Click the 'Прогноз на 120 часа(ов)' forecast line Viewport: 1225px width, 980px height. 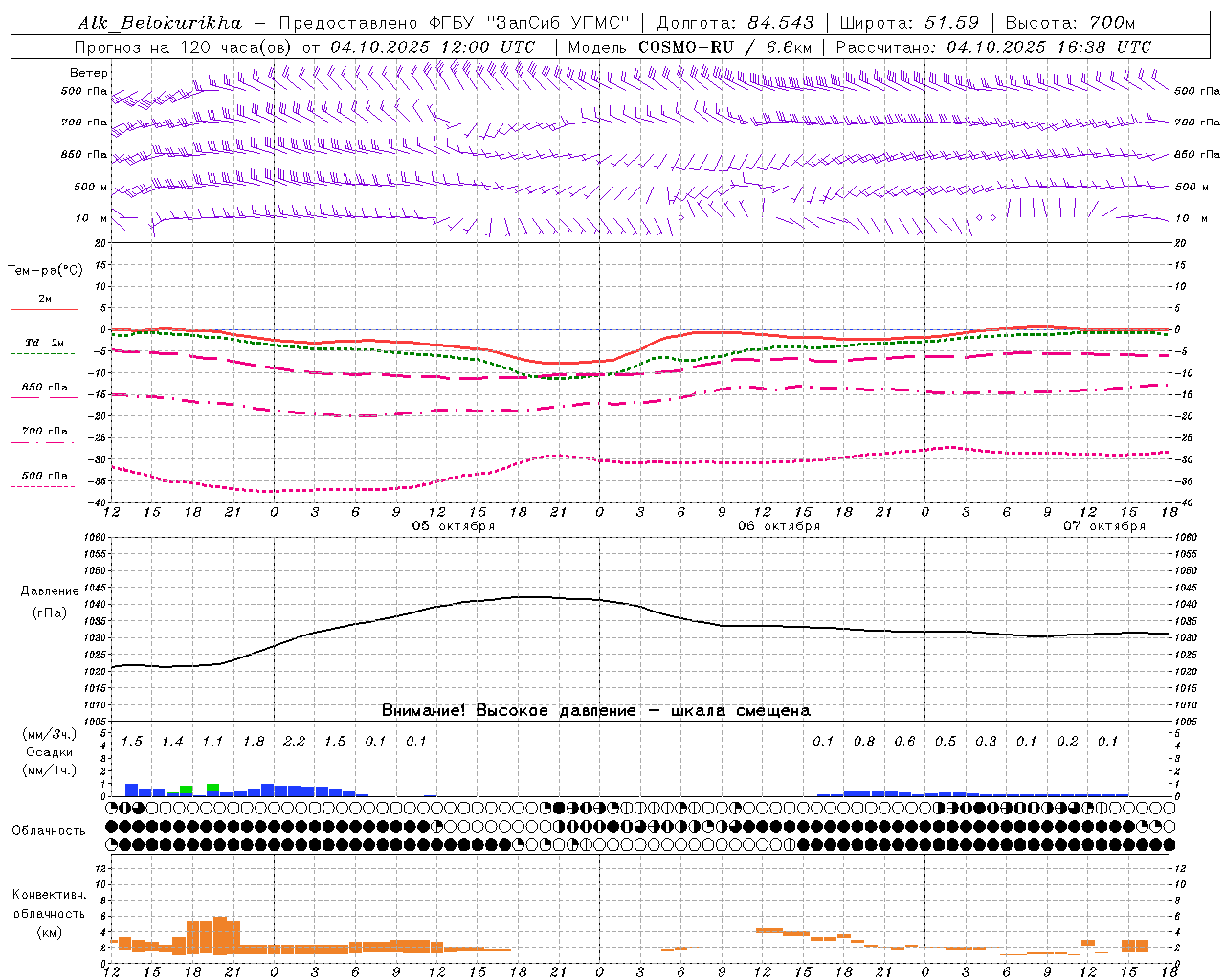point(304,47)
